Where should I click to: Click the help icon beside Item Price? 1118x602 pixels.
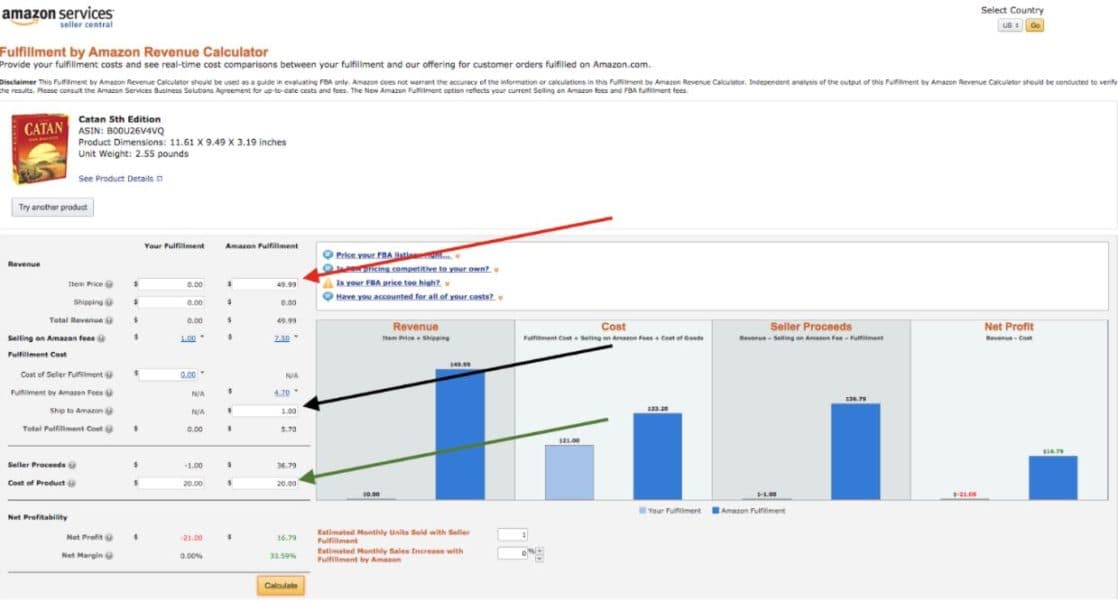pos(109,285)
